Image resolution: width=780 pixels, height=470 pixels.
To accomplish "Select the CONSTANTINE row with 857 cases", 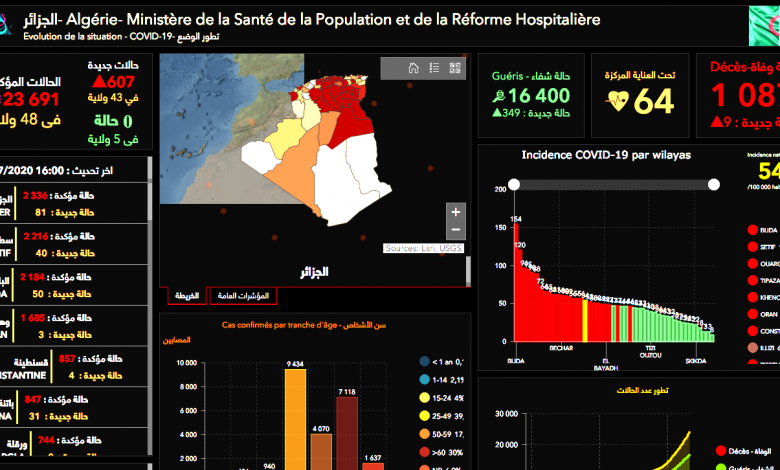I will 74,367.
